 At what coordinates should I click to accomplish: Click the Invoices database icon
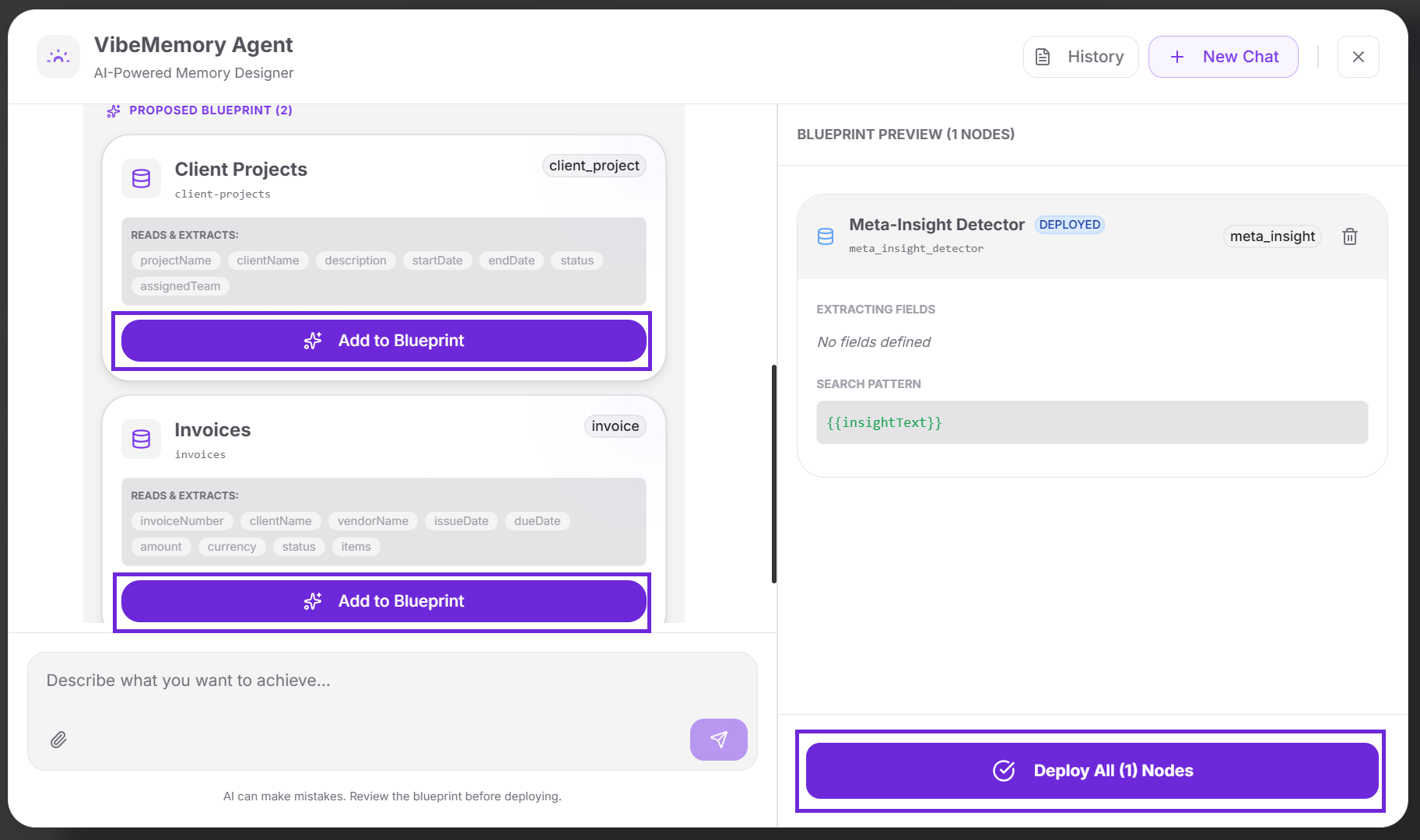point(141,439)
